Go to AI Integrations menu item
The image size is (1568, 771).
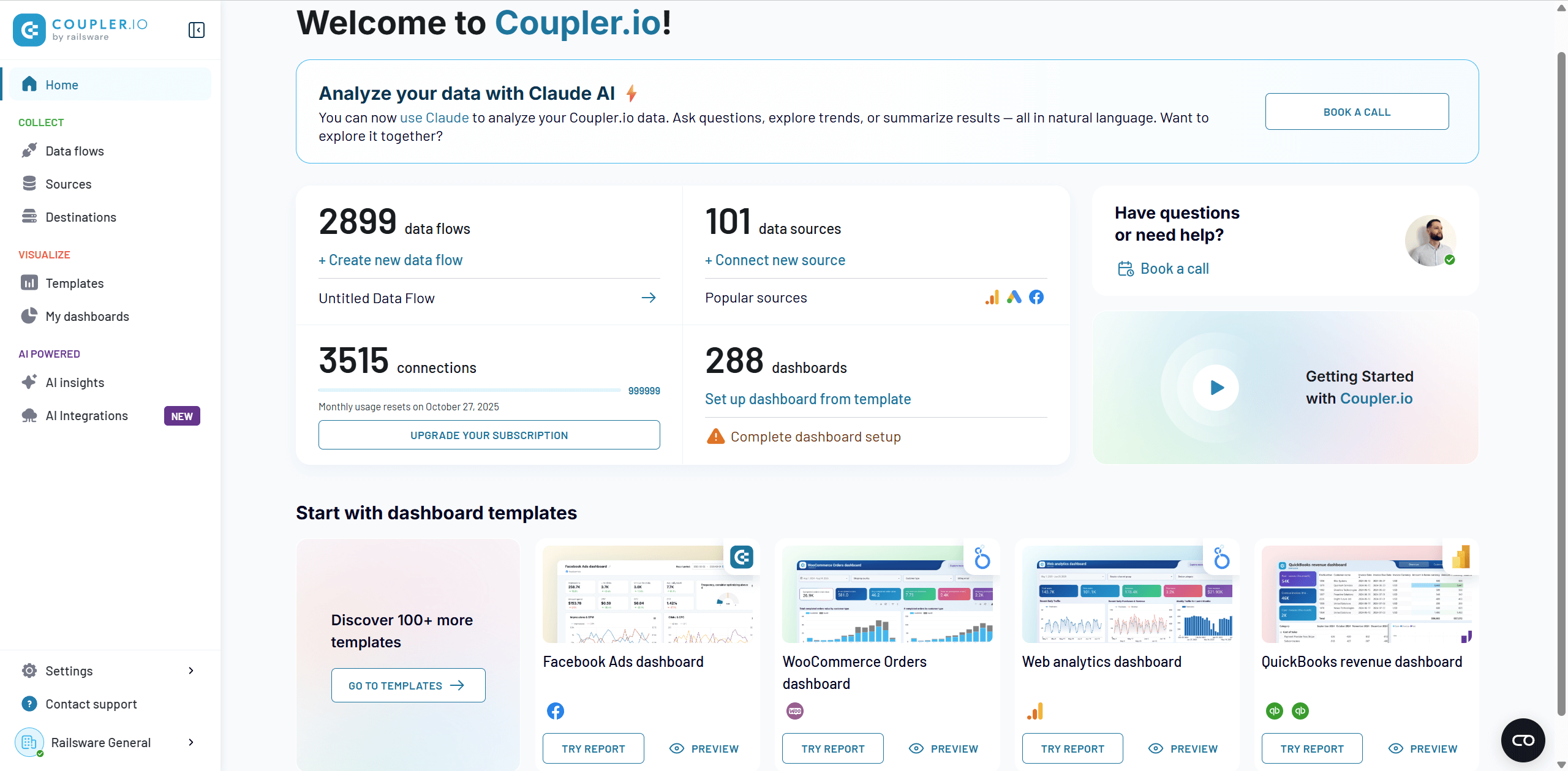(87, 416)
